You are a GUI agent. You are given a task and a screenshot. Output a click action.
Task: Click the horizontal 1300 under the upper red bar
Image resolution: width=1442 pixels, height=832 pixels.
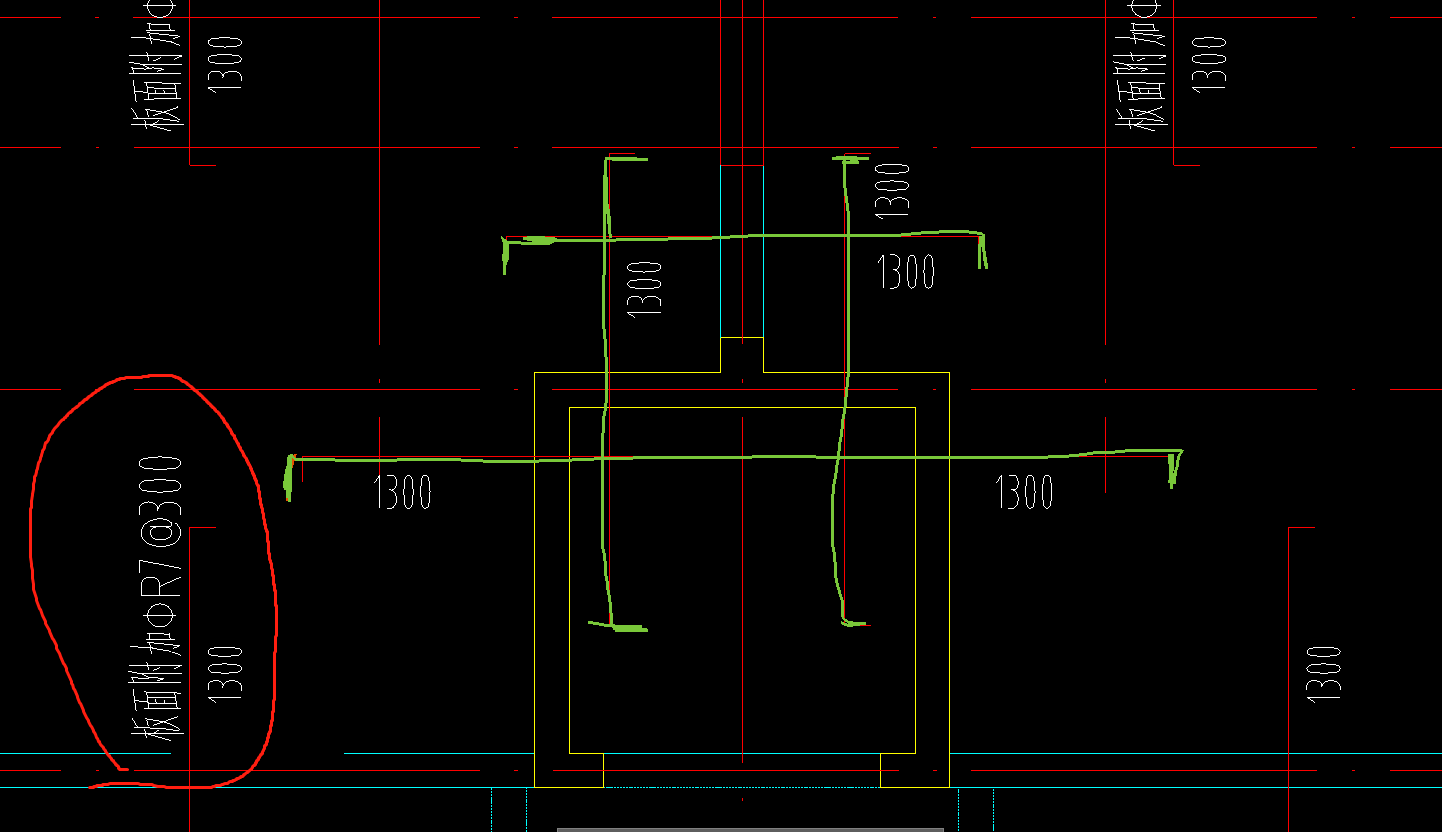click(x=906, y=272)
